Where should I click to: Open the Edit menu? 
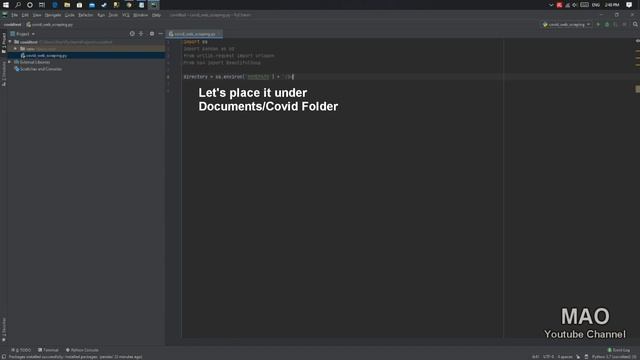tap(25, 15)
